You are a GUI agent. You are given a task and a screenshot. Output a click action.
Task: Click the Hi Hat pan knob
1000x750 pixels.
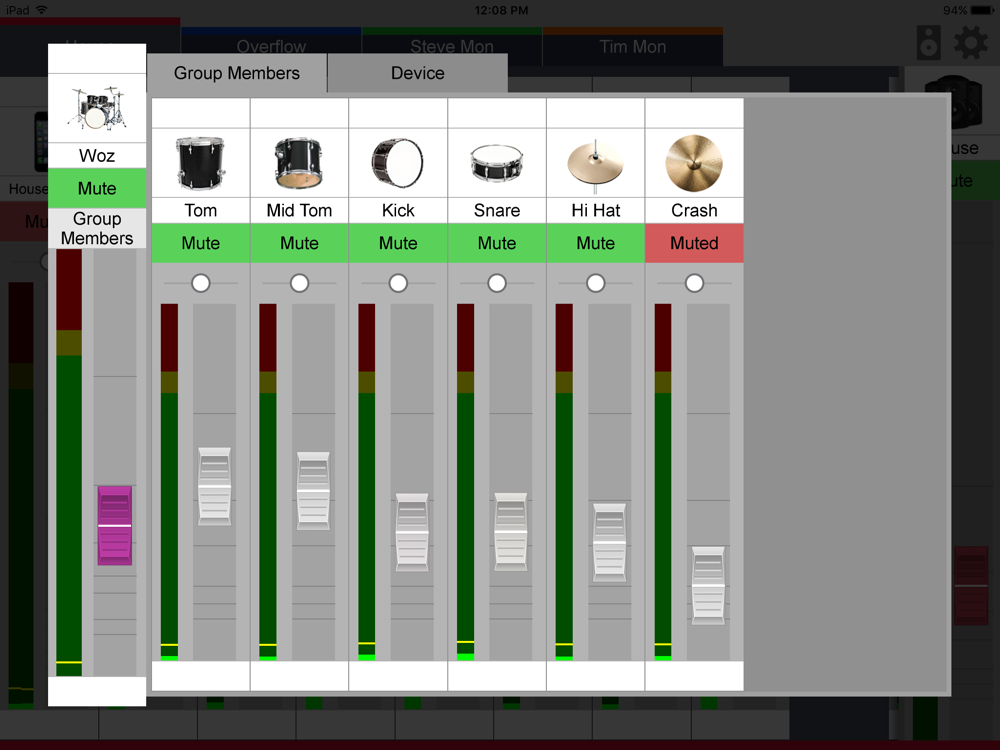tap(595, 283)
